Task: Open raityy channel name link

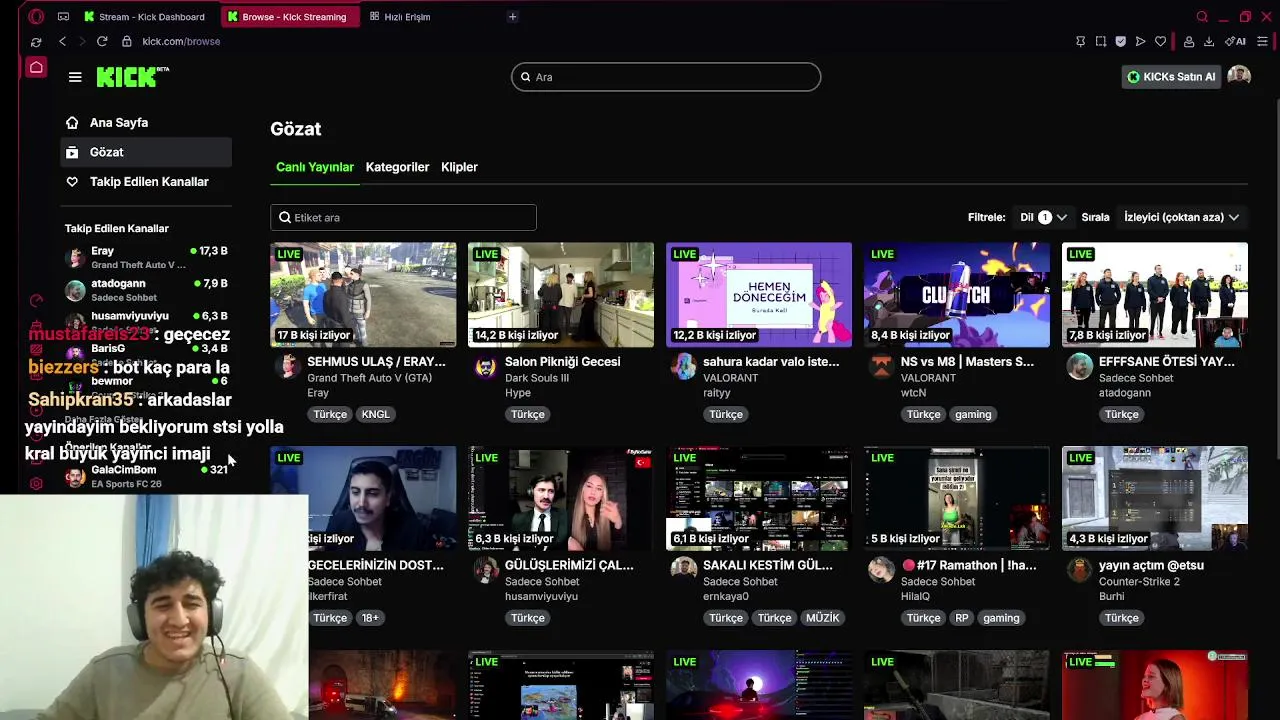Action: pos(717,393)
